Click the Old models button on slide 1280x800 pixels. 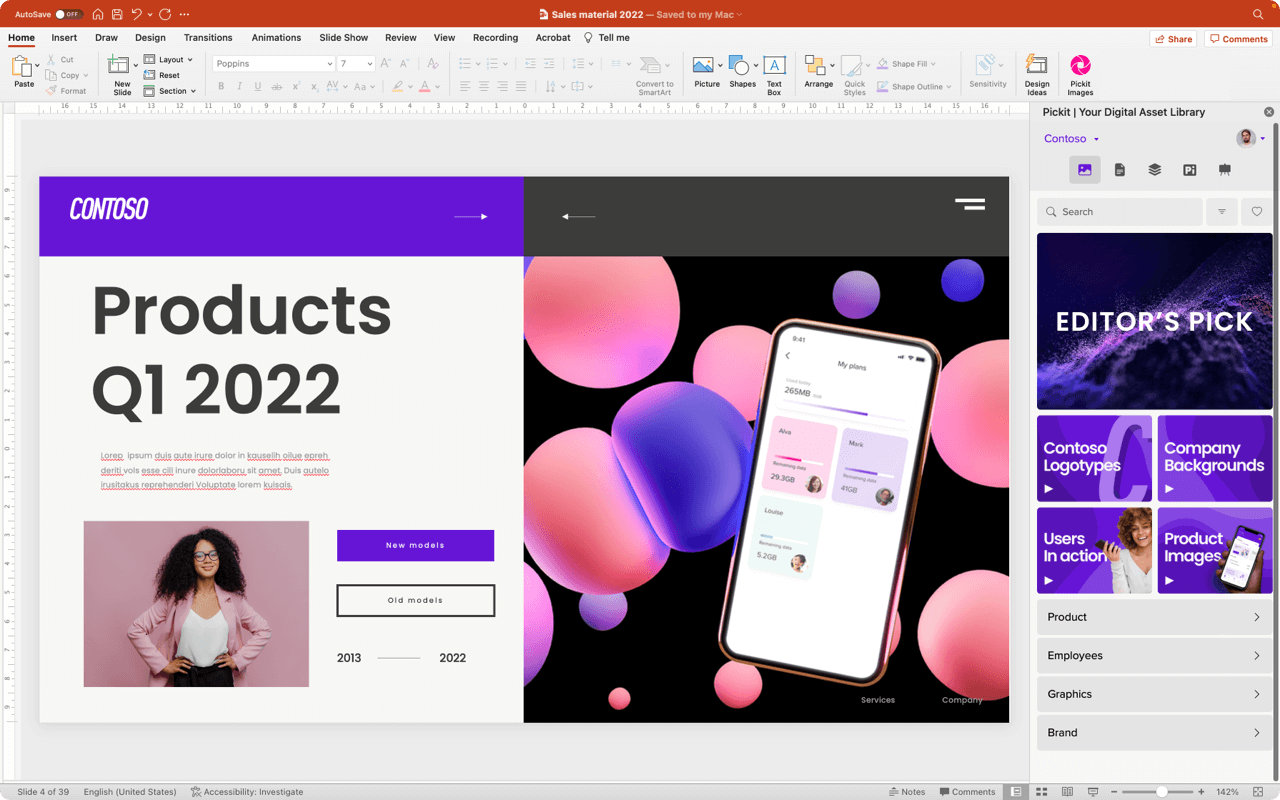click(x=415, y=600)
